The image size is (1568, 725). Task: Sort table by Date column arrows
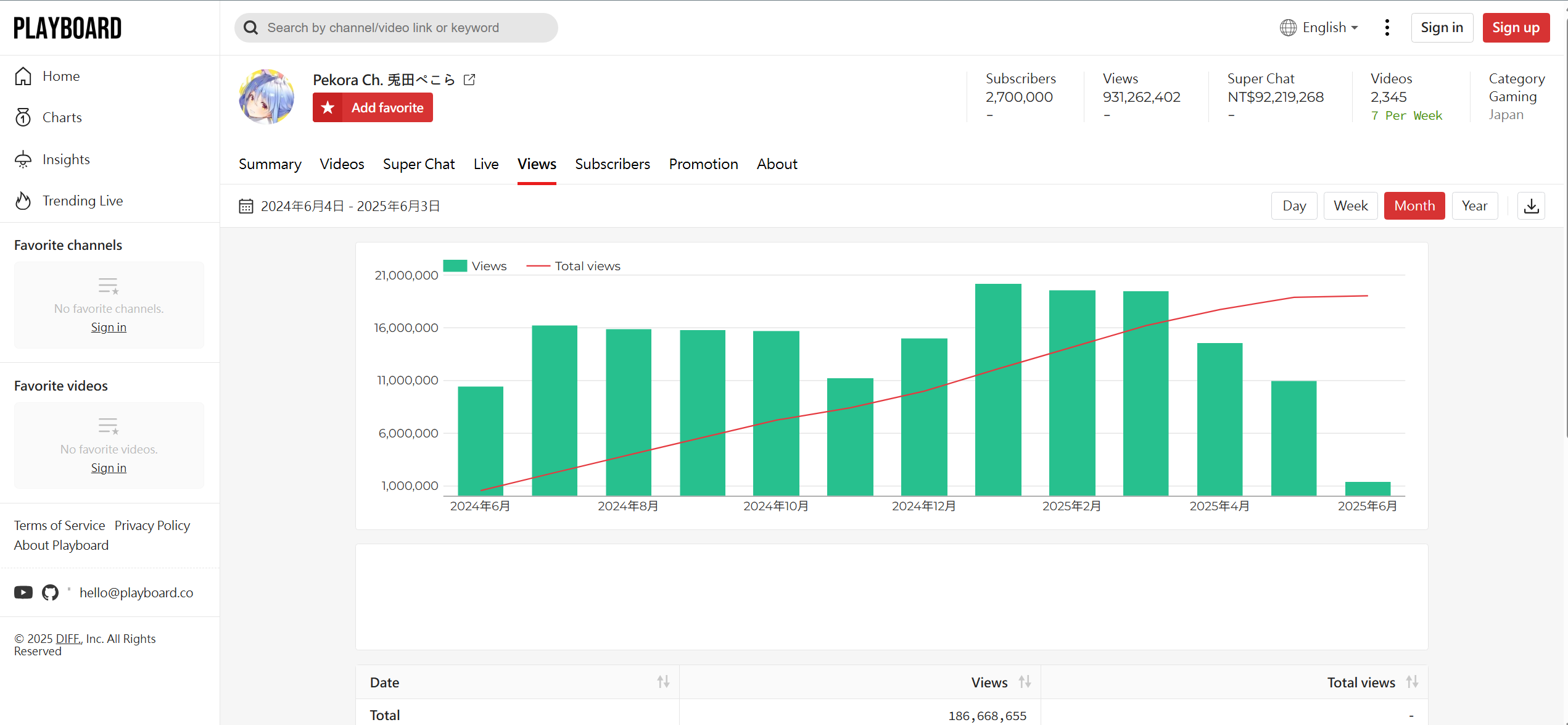(x=663, y=682)
